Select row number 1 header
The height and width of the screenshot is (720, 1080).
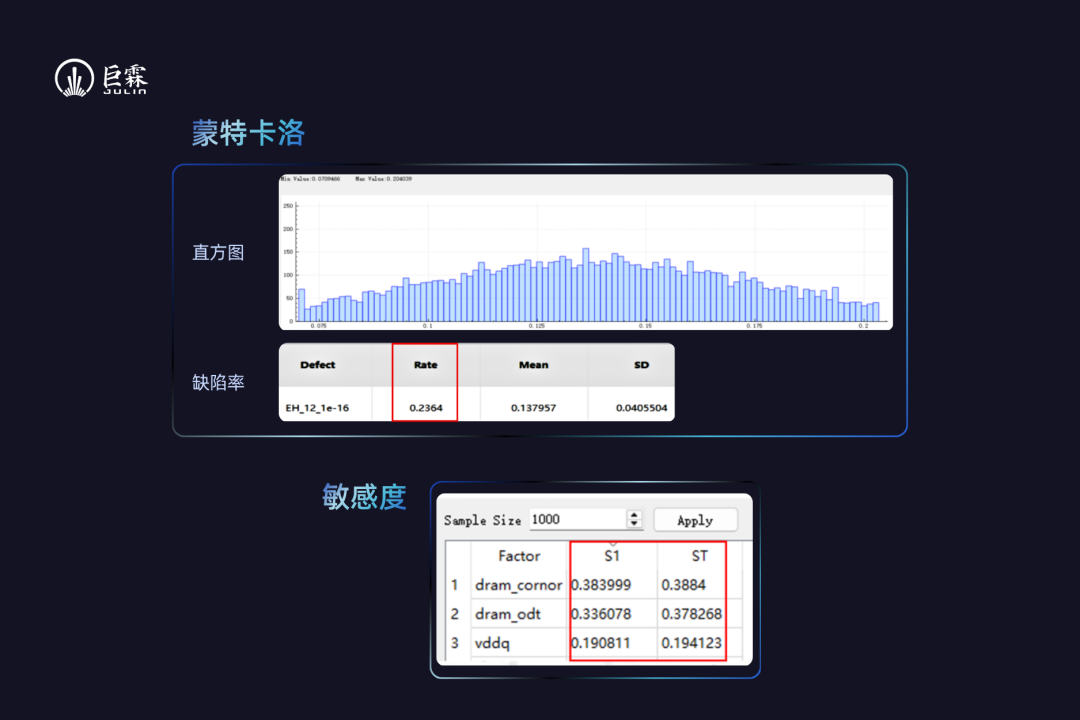tap(455, 585)
